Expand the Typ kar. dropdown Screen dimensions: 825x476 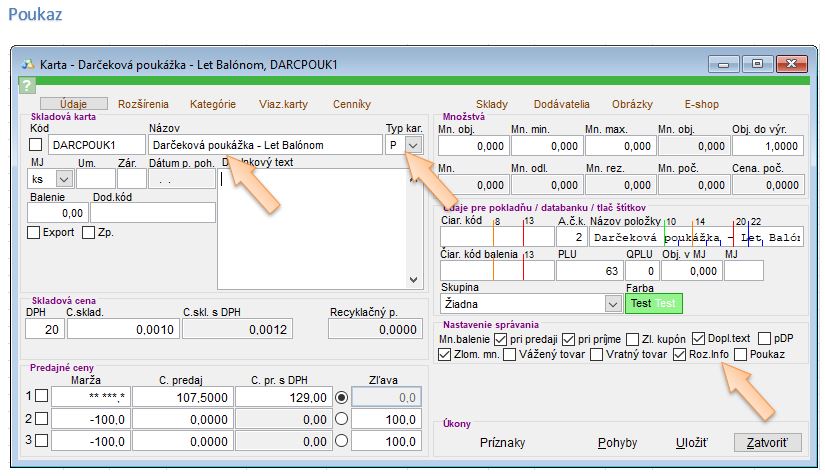pos(414,145)
